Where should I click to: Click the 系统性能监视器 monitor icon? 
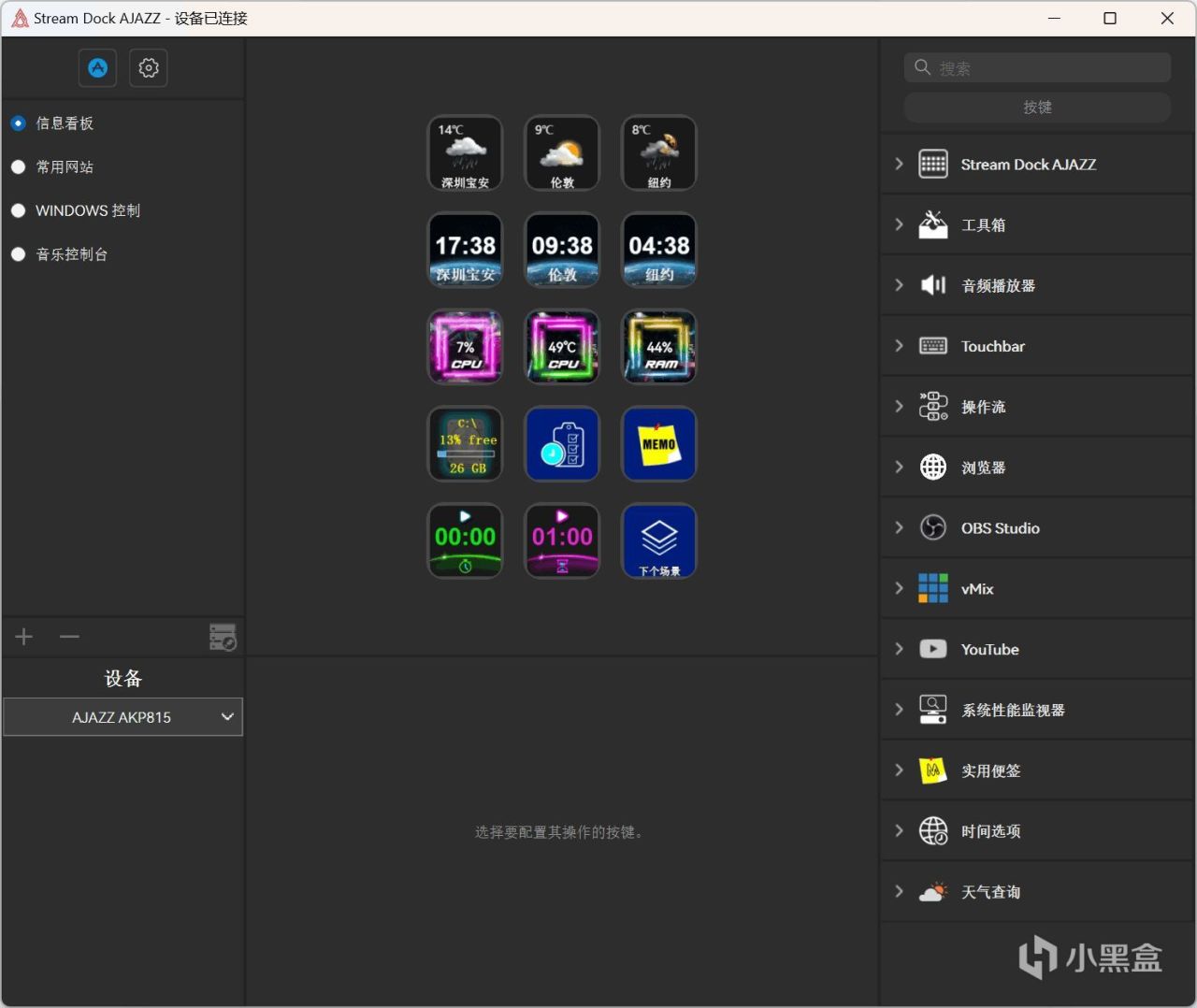click(933, 710)
